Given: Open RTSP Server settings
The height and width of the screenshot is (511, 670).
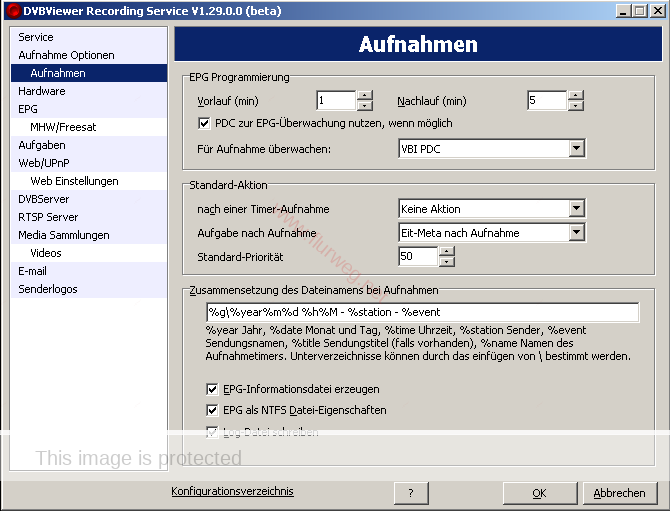Looking at the screenshot, I should pos(89,217).
